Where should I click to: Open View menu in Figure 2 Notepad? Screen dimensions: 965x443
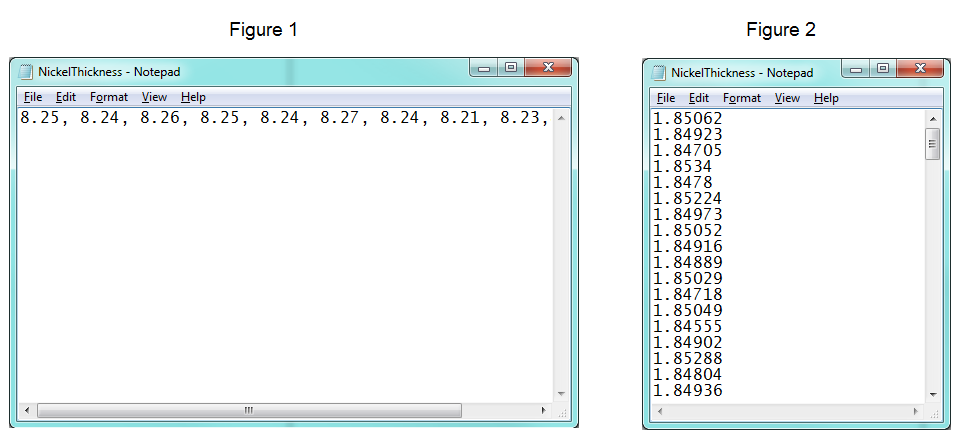pyautogui.click(x=787, y=98)
